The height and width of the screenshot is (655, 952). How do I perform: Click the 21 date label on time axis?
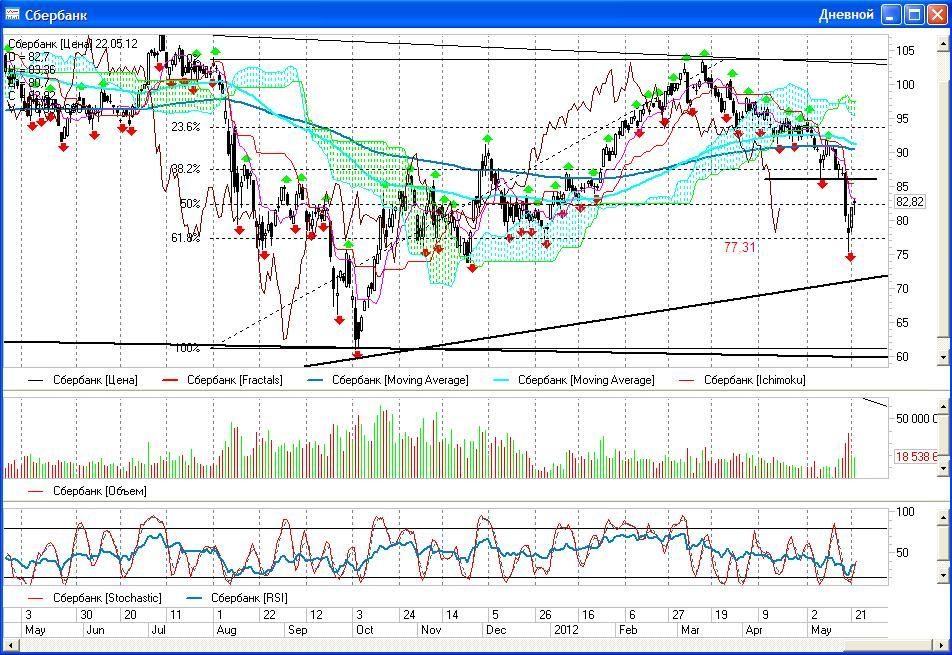point(860,614)
